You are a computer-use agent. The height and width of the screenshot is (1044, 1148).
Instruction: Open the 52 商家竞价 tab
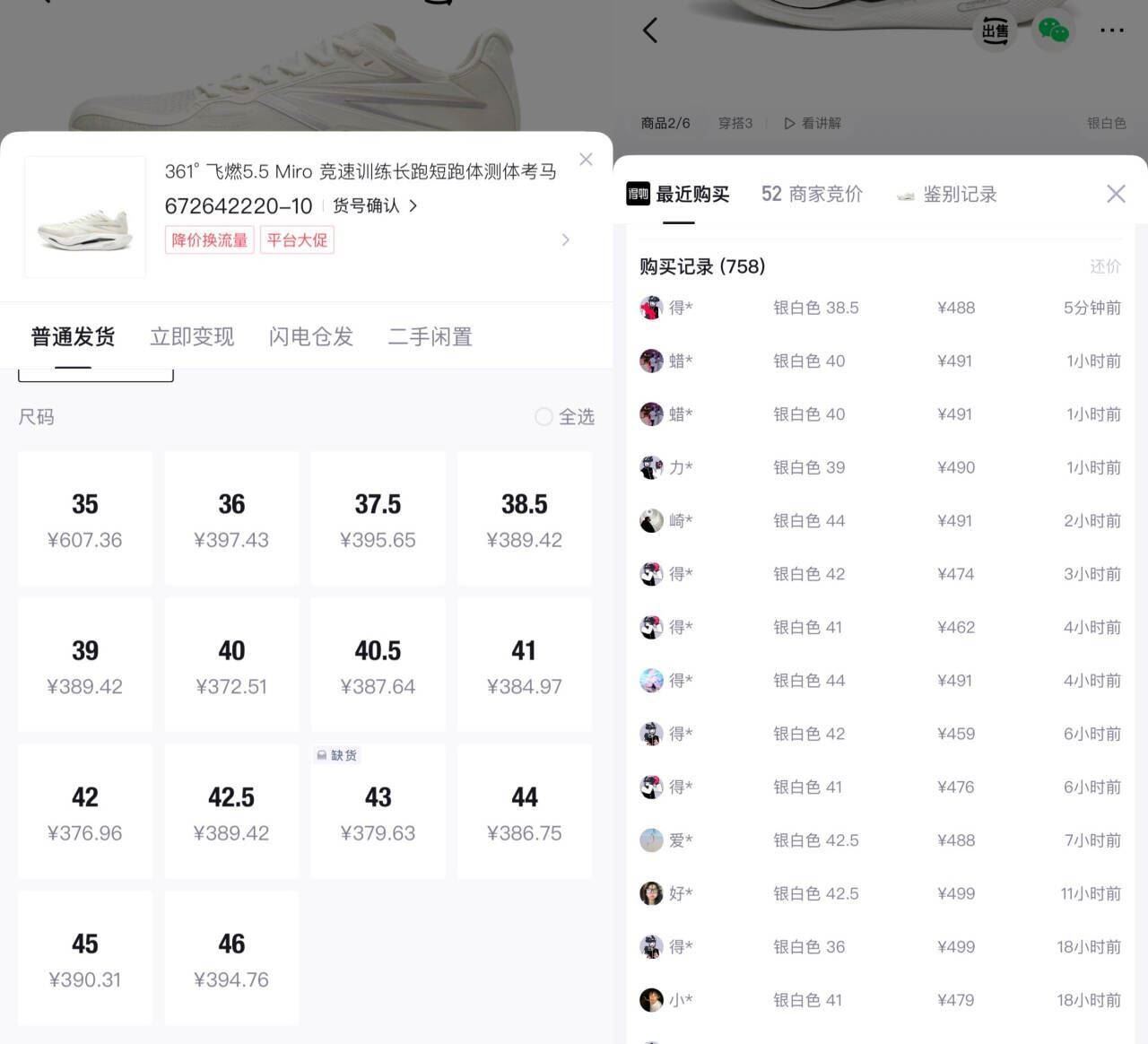point(812,194)
